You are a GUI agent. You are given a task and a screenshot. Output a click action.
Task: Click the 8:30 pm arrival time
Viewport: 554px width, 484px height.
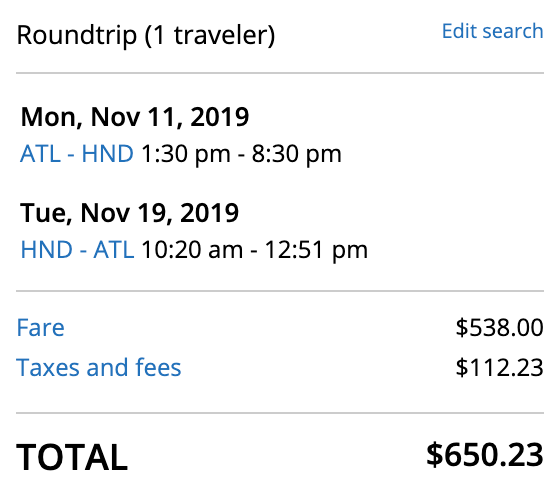pyautogui.click(x=296, y=154)
